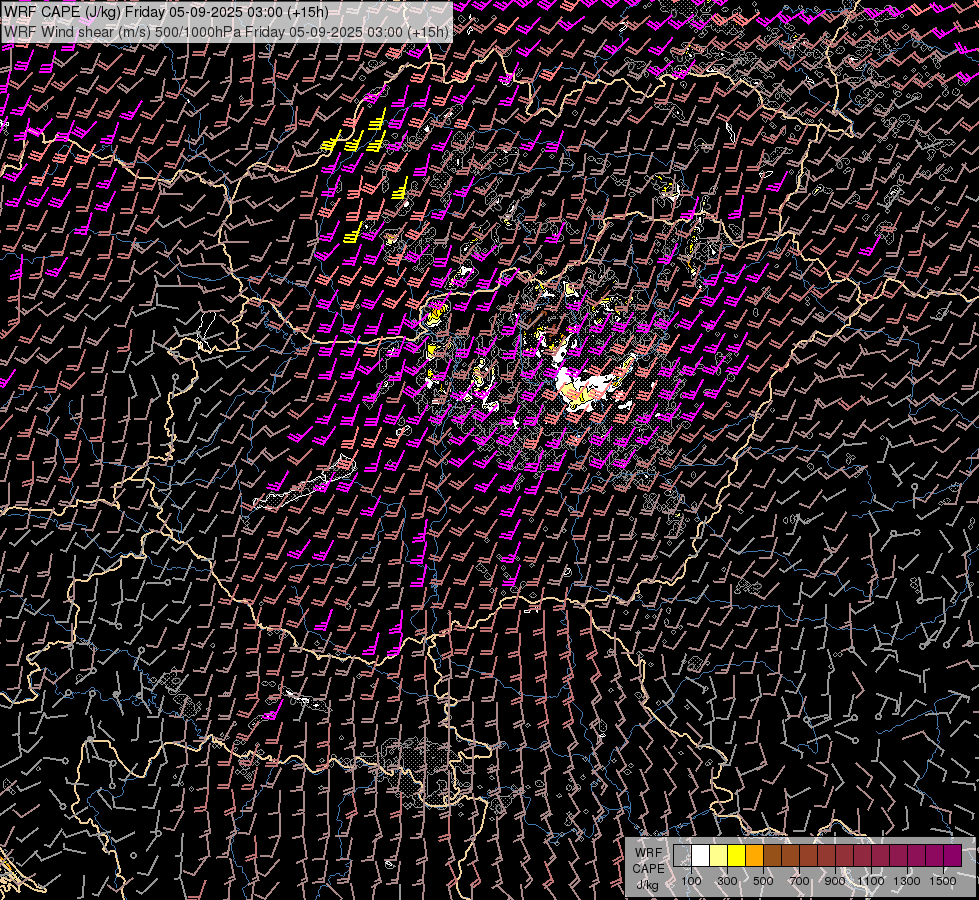Click the legend swatch starting at 700
The width and height of the screenshot is (979, 900).
809,855
